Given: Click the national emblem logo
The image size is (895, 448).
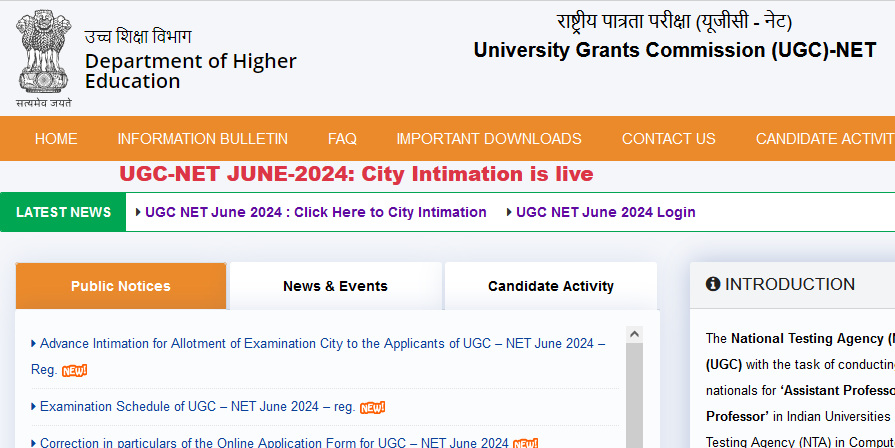Looking at the screenshot, I should point(44,59).
